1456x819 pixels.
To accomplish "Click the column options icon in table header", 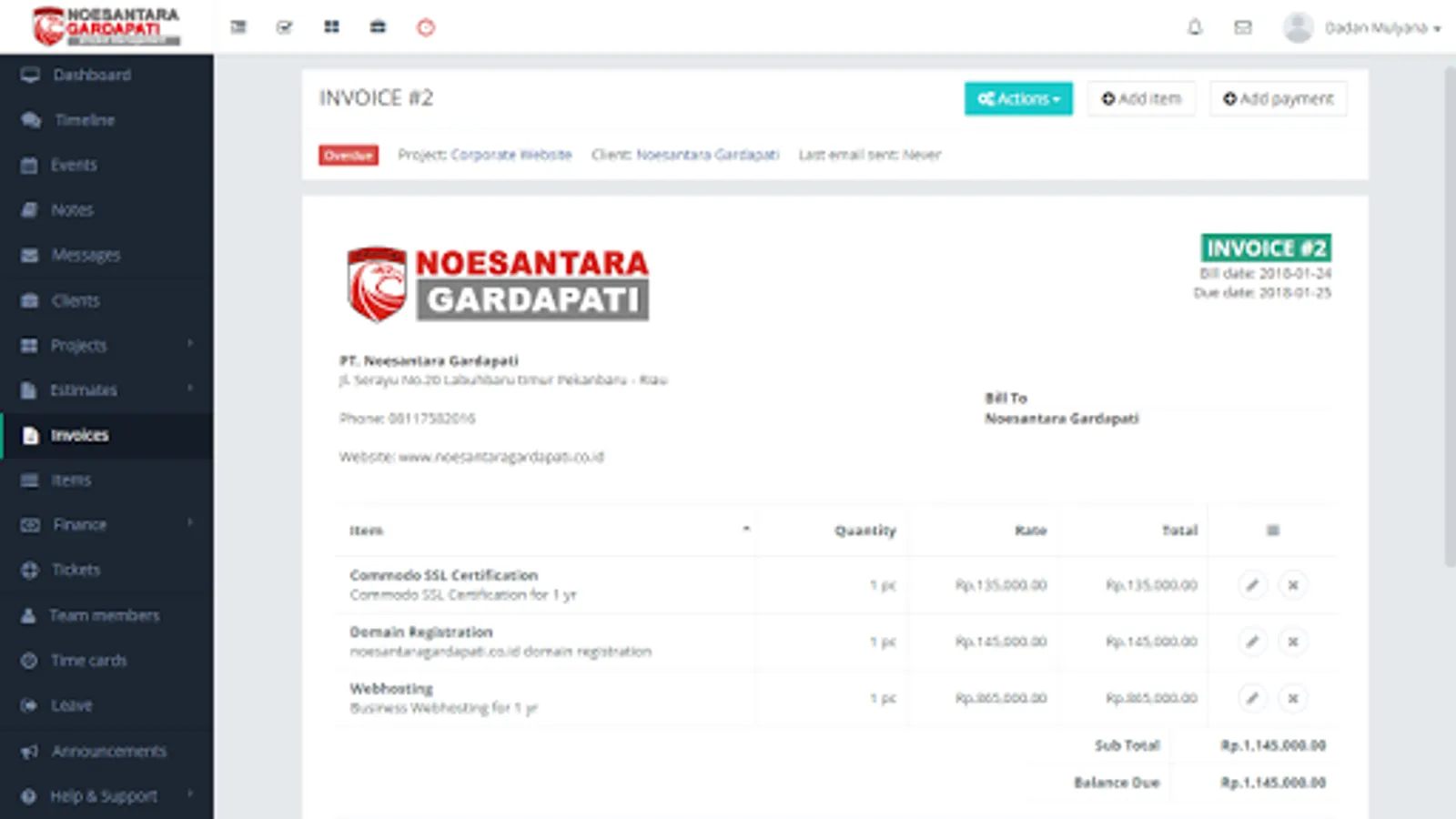I will click(1272, 531).
